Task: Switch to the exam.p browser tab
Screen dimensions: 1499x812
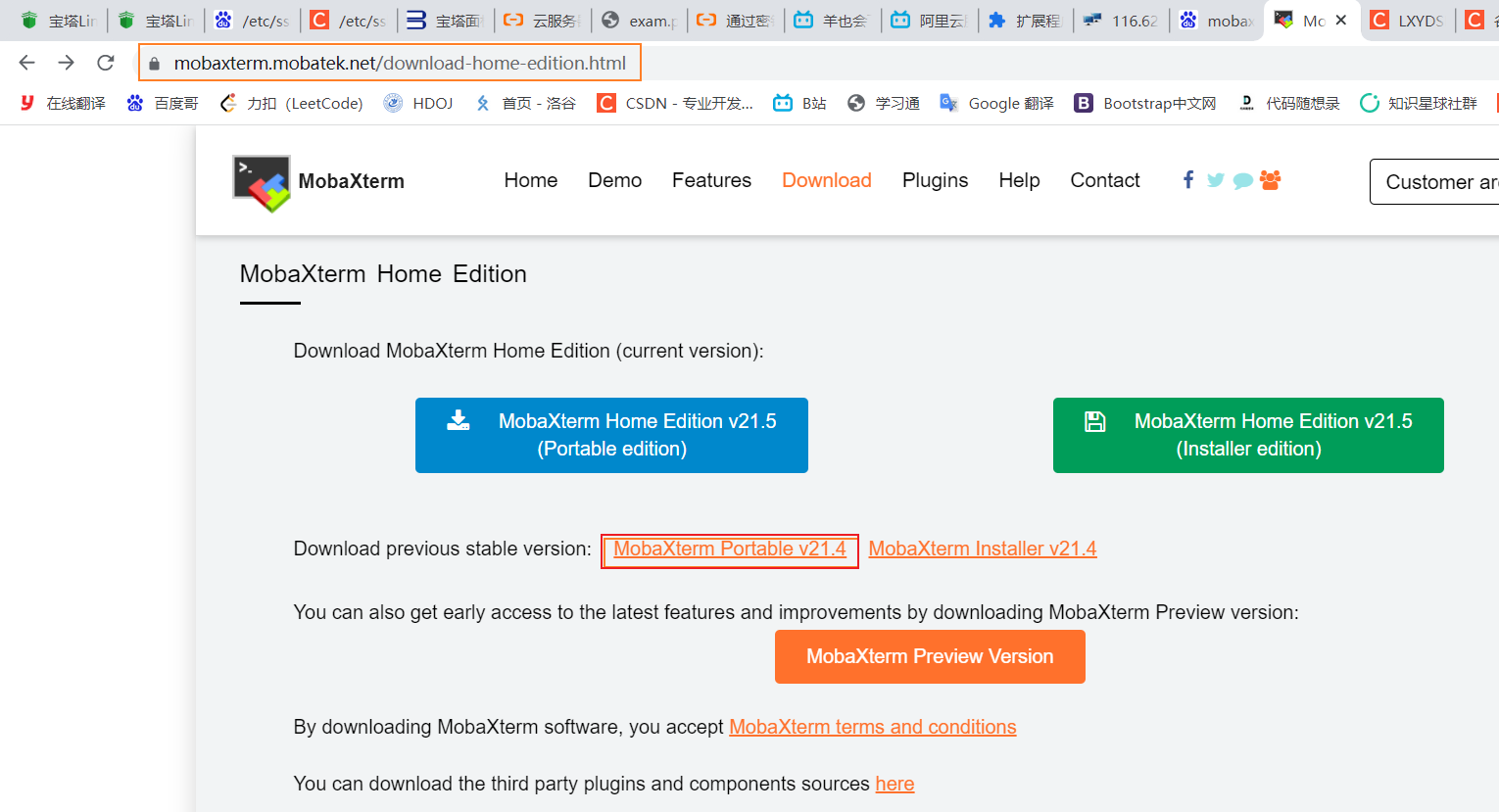Action: pyautogui.click(x=640, y=21)
